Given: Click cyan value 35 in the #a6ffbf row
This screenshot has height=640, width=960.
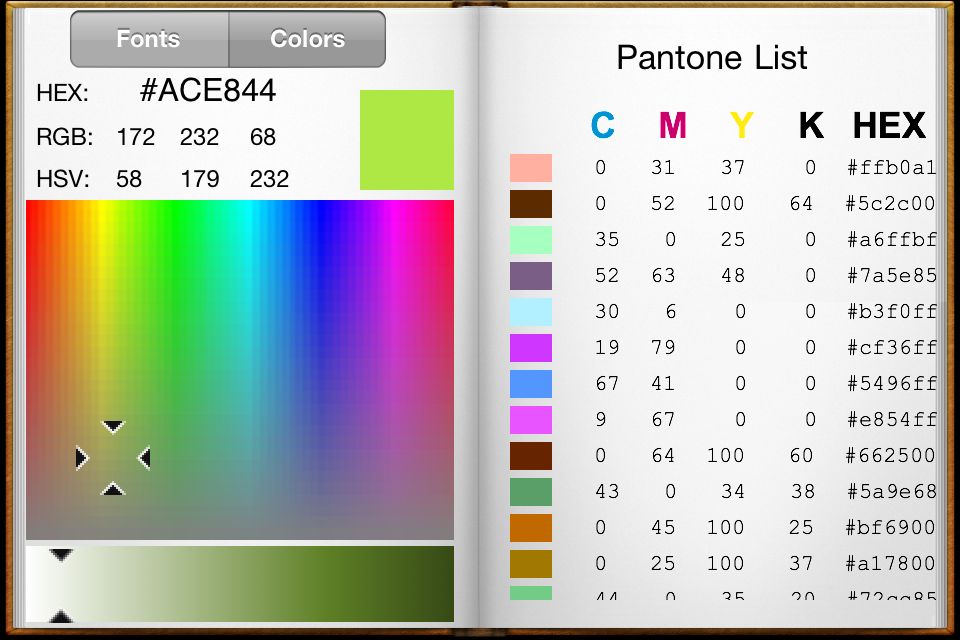Looking at the screenshot, I should click(x=607, y=240).
